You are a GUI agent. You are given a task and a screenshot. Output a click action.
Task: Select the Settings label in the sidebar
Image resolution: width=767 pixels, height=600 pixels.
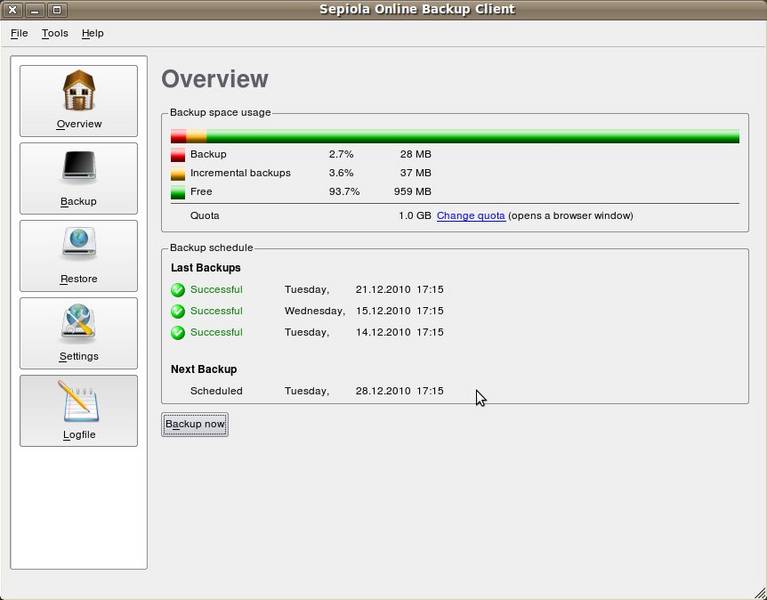[79, 356]
